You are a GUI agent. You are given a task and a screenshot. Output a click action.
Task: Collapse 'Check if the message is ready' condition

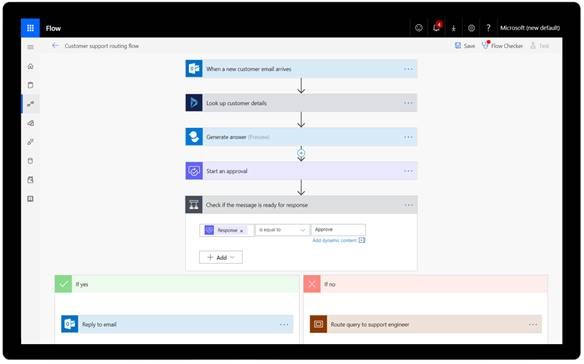click(301, 205)
